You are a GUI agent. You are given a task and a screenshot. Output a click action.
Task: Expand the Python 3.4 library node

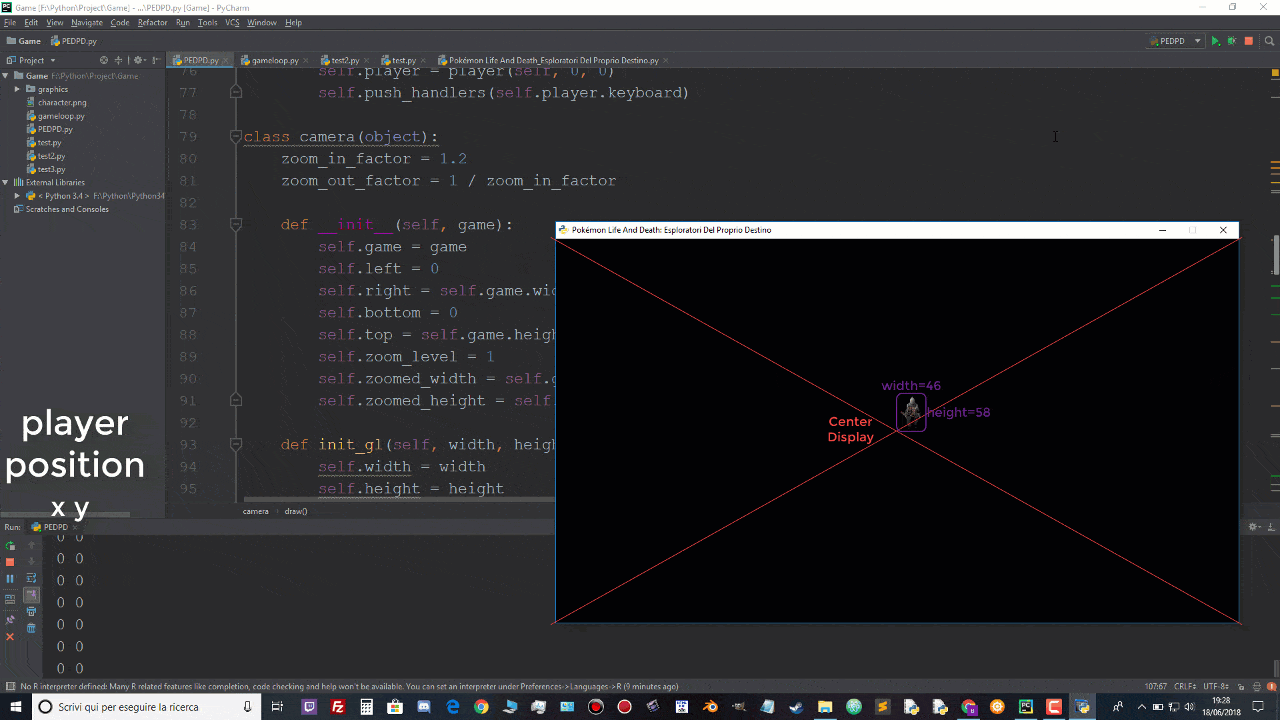coord(17,196)
